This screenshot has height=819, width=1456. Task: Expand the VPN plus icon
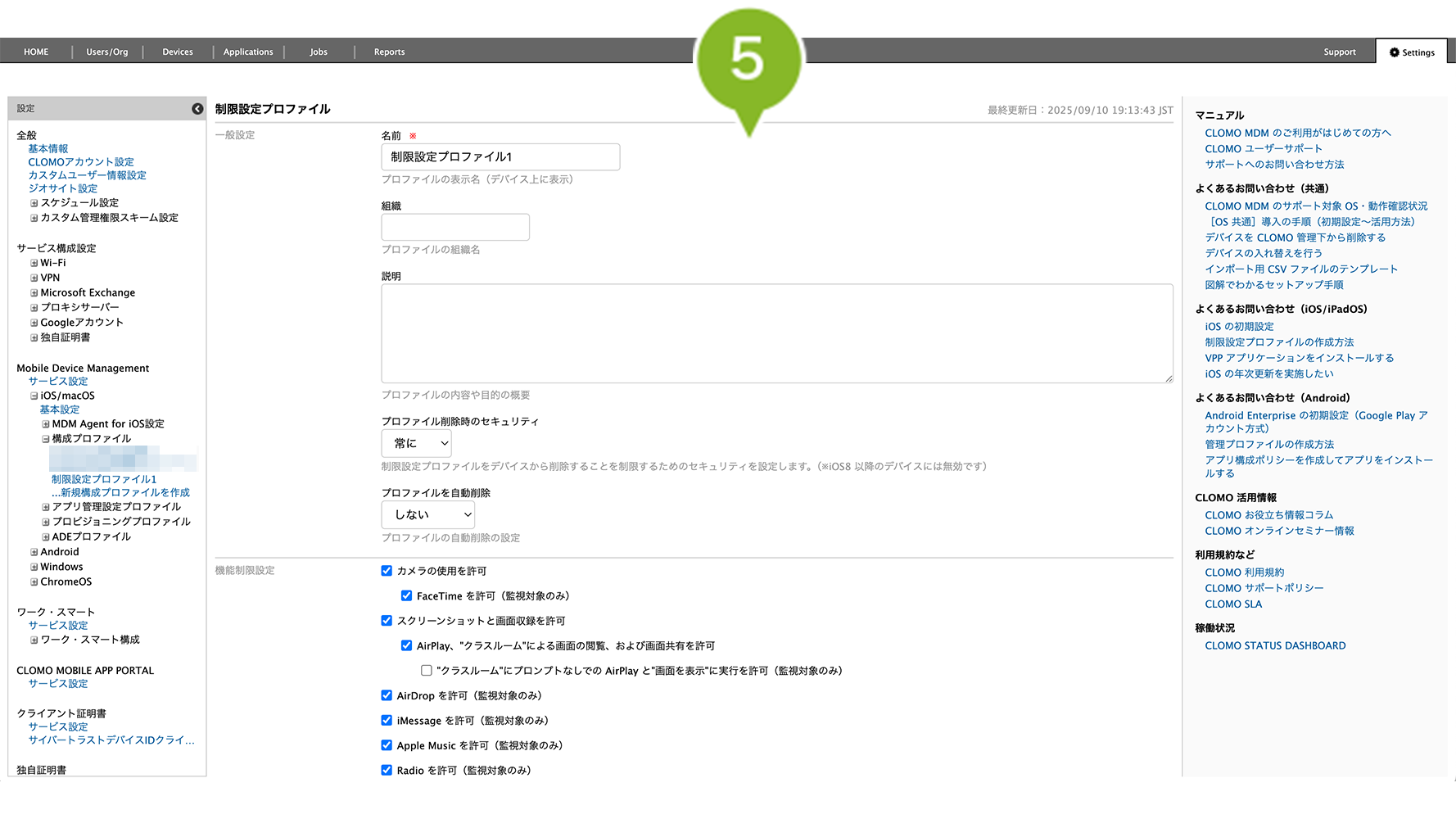[34, 278]
